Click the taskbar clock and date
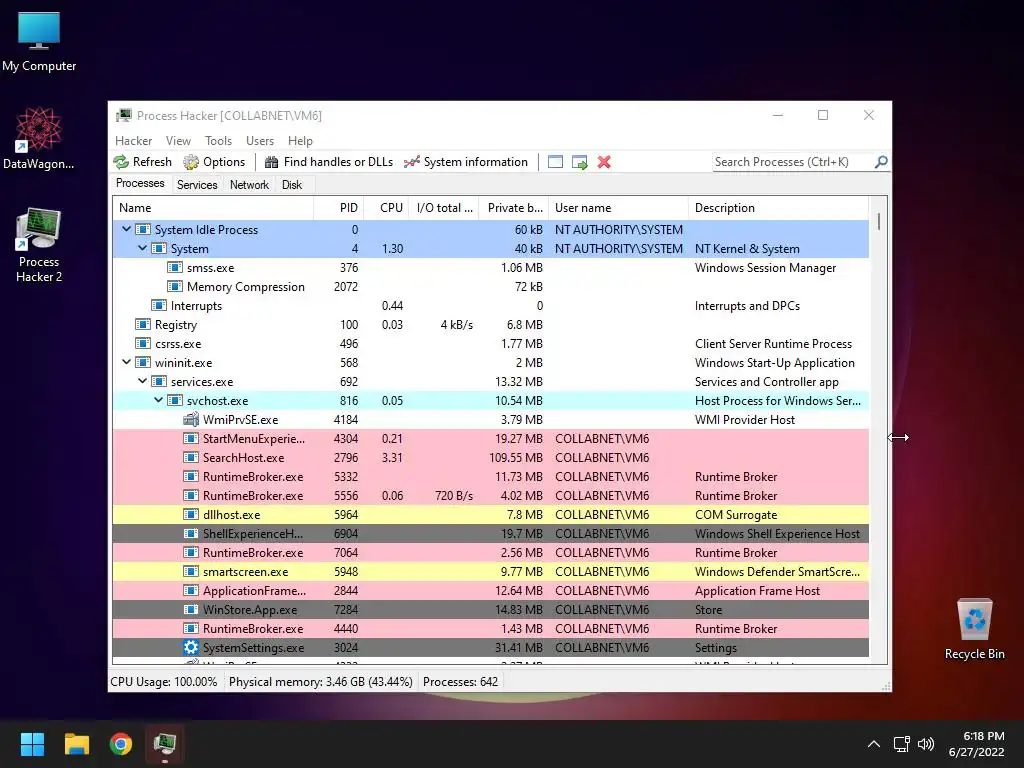The width and height of the screenshot is (1024, 768). 976,744
